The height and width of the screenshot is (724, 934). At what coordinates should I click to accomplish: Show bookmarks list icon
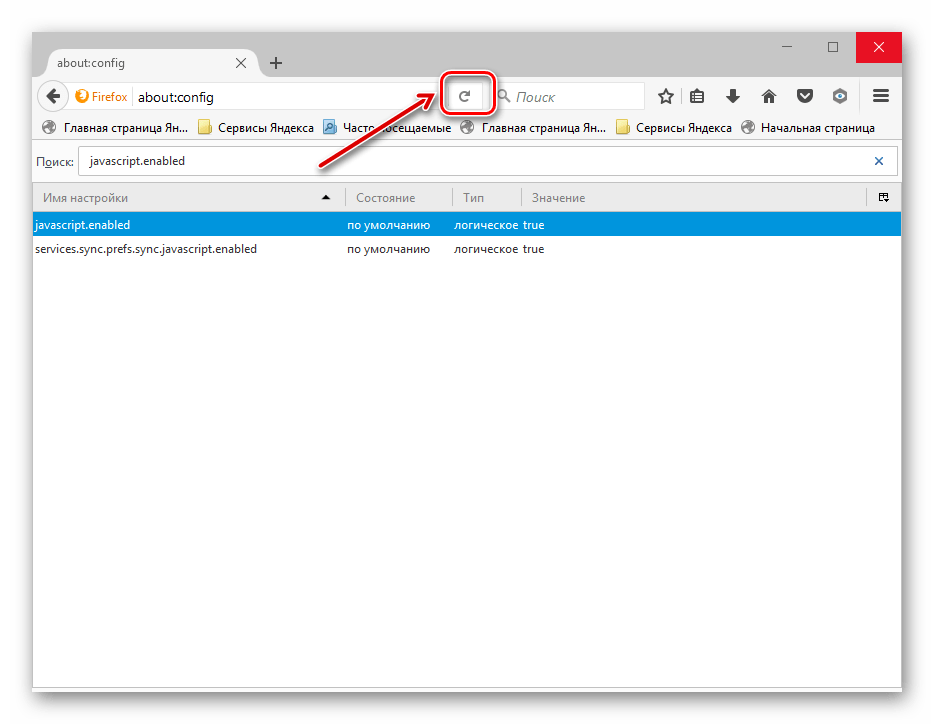[698, 97]
